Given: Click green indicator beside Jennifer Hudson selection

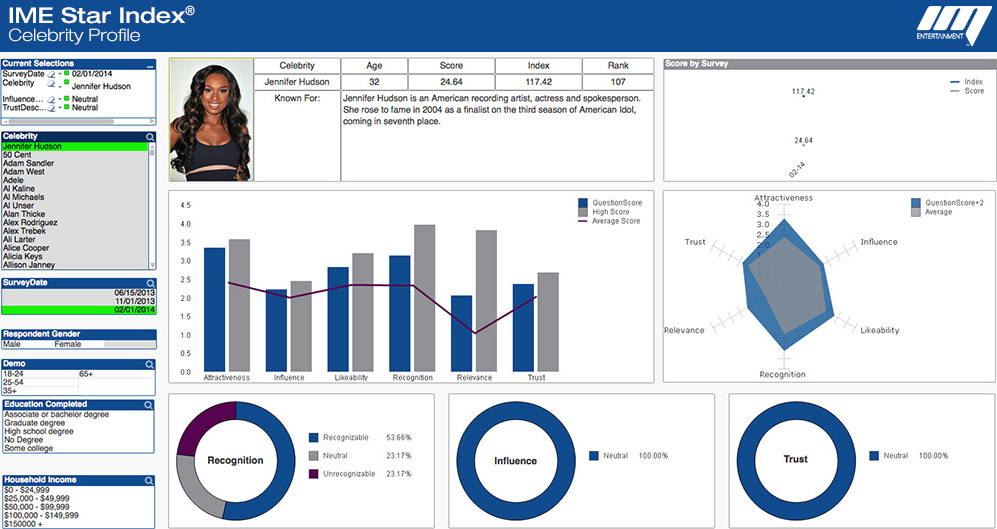Looking at the screenshot, I should 66,83.
